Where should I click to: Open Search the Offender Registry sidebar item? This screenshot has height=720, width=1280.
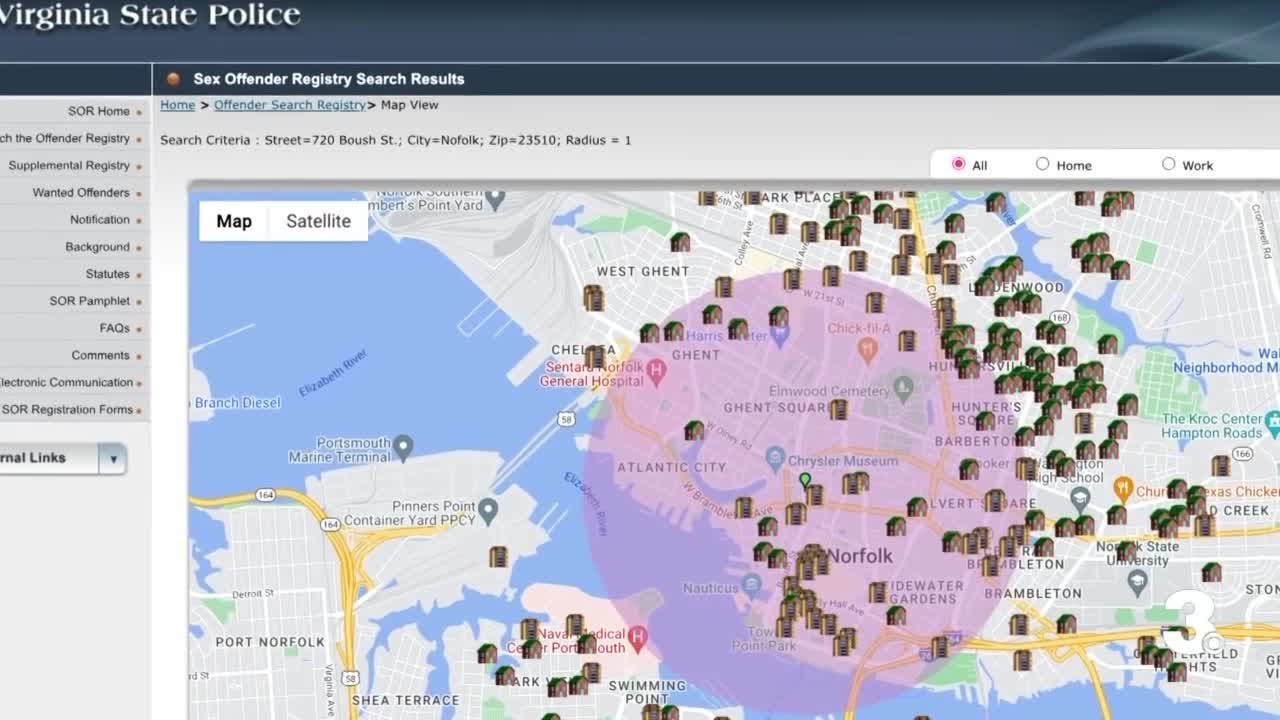point(65,138)
